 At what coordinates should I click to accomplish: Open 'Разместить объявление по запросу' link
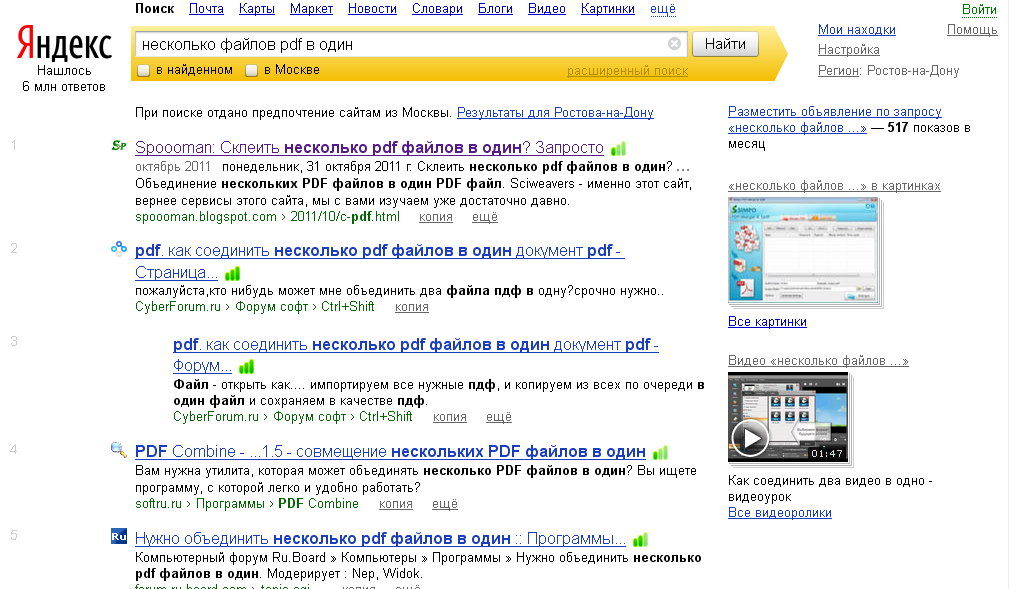(x=835, y=120)
